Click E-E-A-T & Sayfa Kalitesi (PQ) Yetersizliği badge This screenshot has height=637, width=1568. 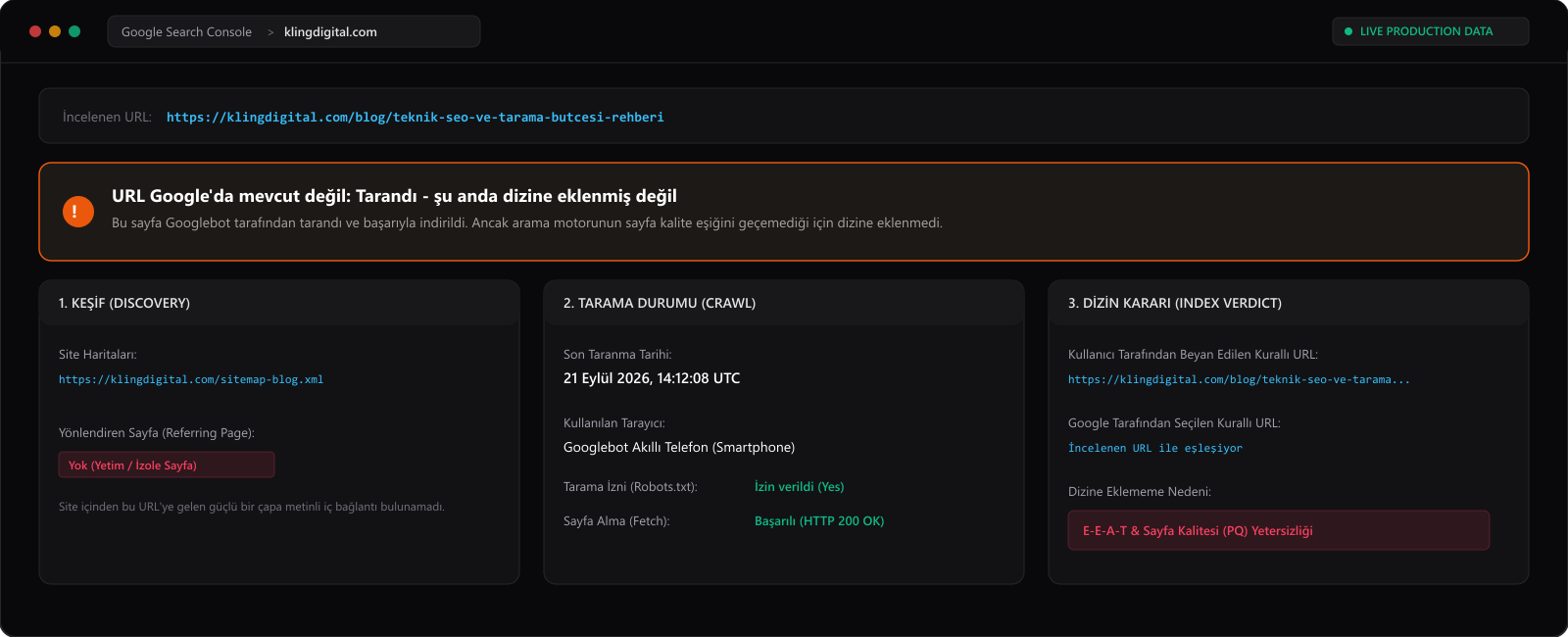click(1279, 530)
